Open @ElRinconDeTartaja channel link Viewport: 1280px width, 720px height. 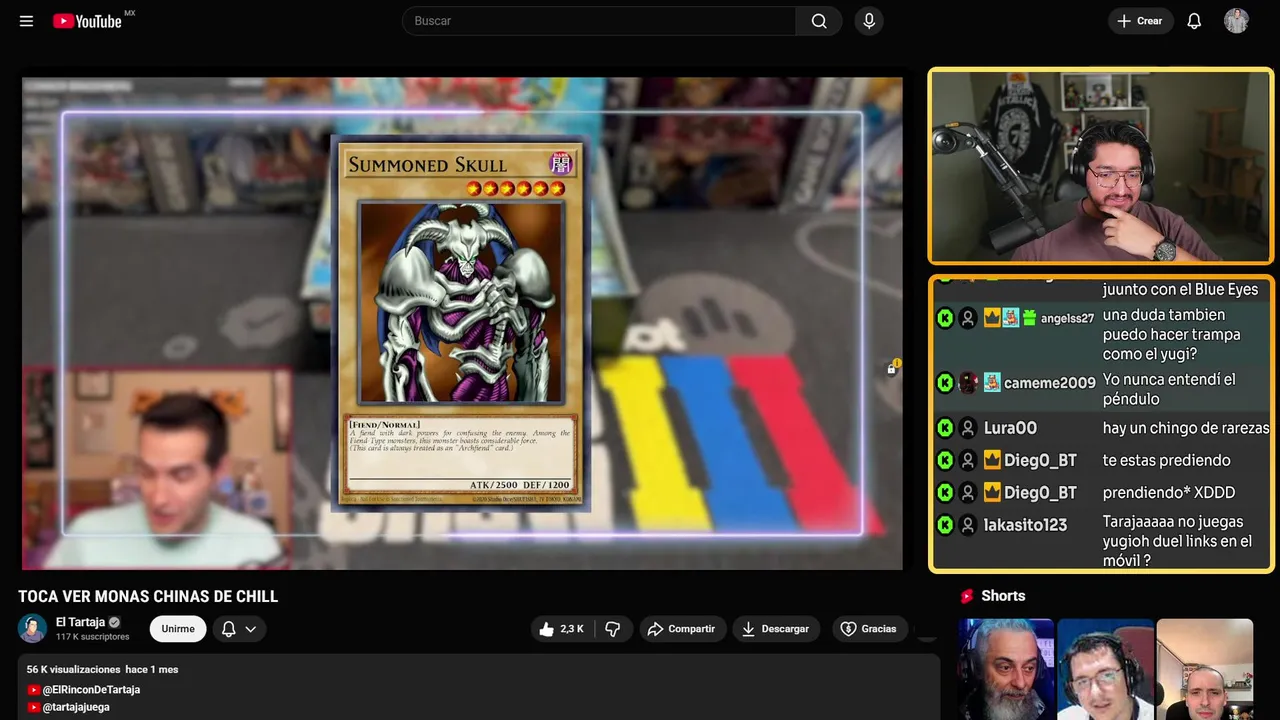[x=91, y=690]
